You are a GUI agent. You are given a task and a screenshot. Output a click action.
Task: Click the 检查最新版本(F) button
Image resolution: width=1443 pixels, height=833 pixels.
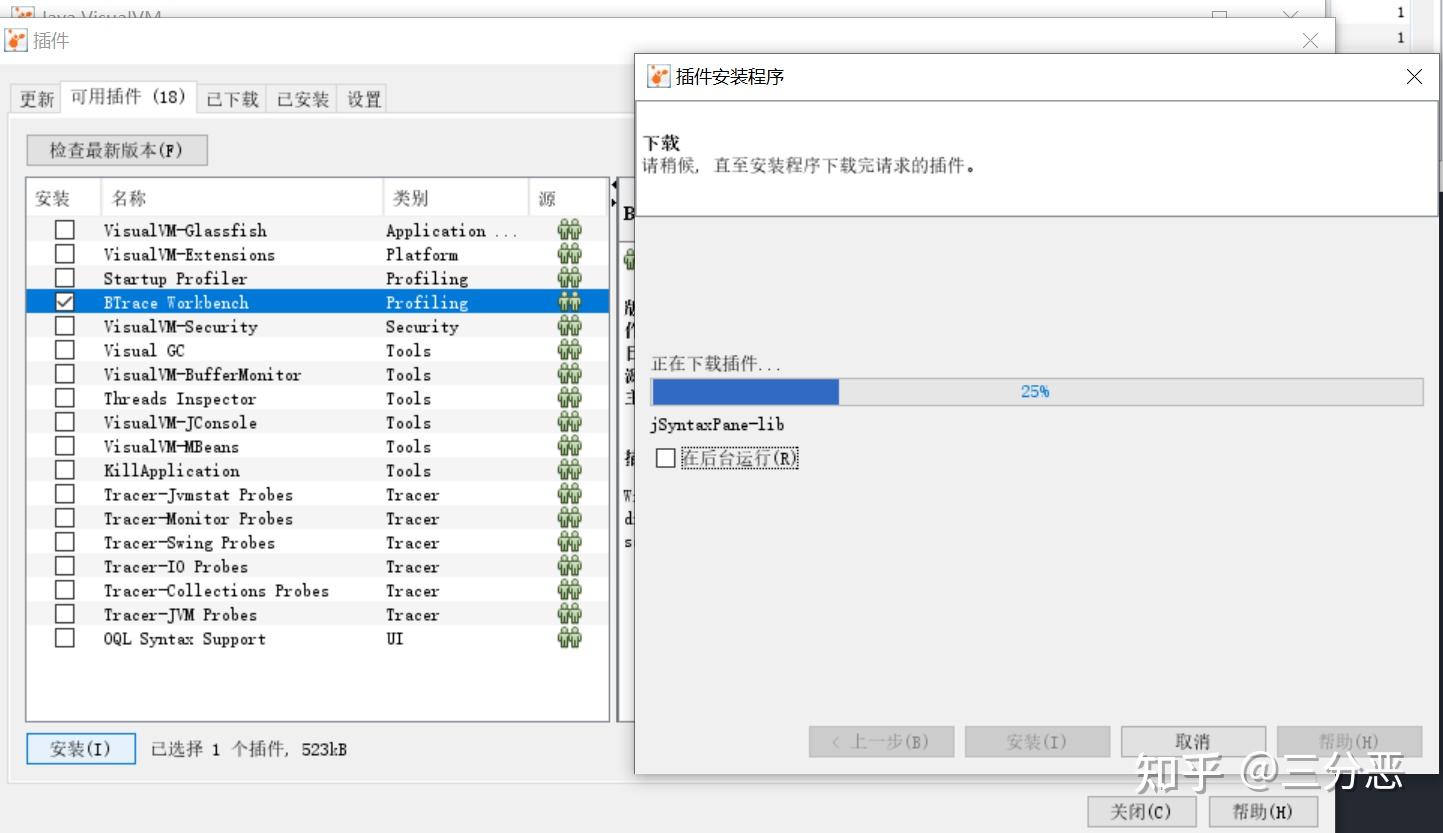116,149
